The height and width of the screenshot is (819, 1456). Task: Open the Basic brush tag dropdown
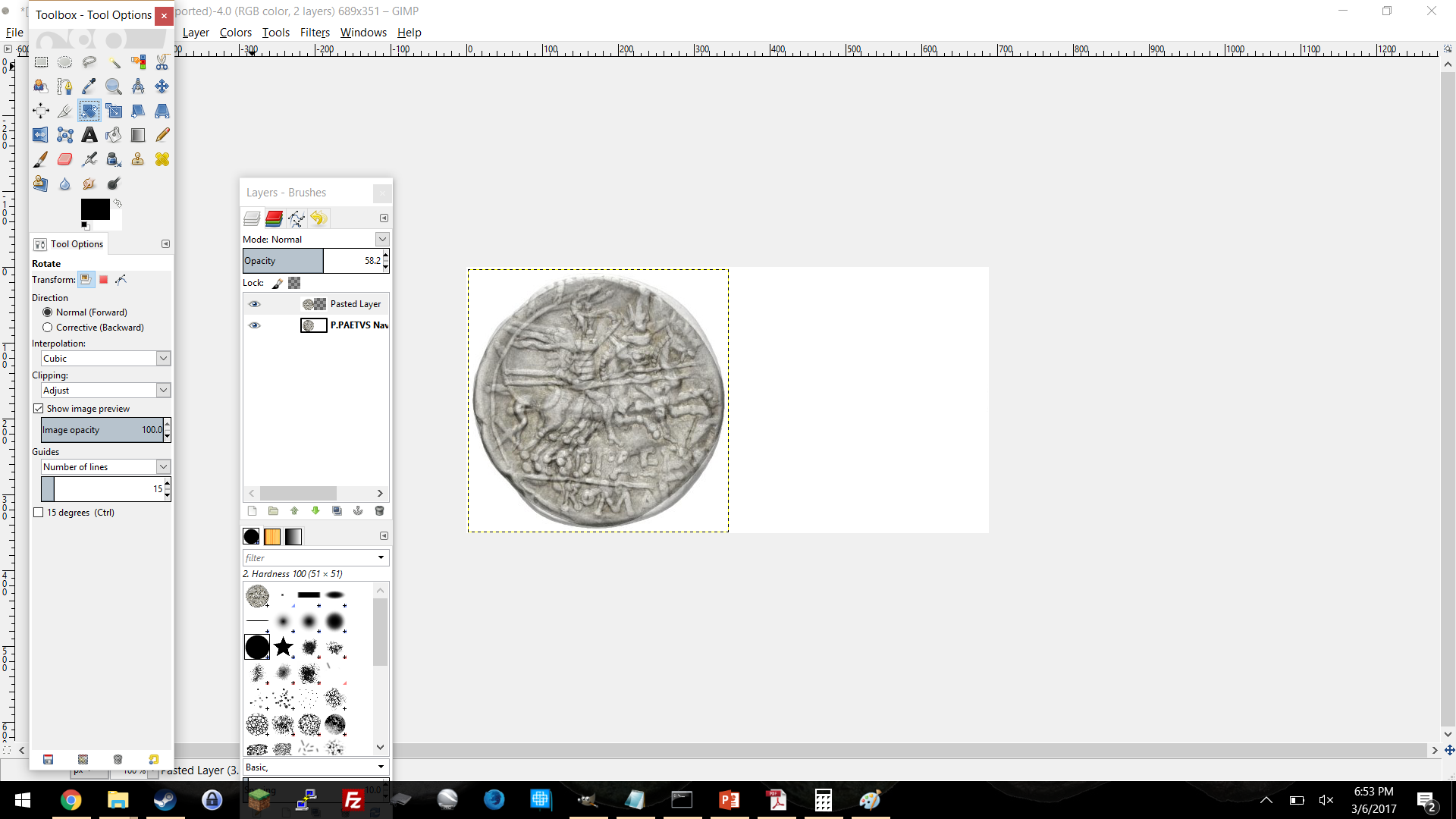point(315,767)
